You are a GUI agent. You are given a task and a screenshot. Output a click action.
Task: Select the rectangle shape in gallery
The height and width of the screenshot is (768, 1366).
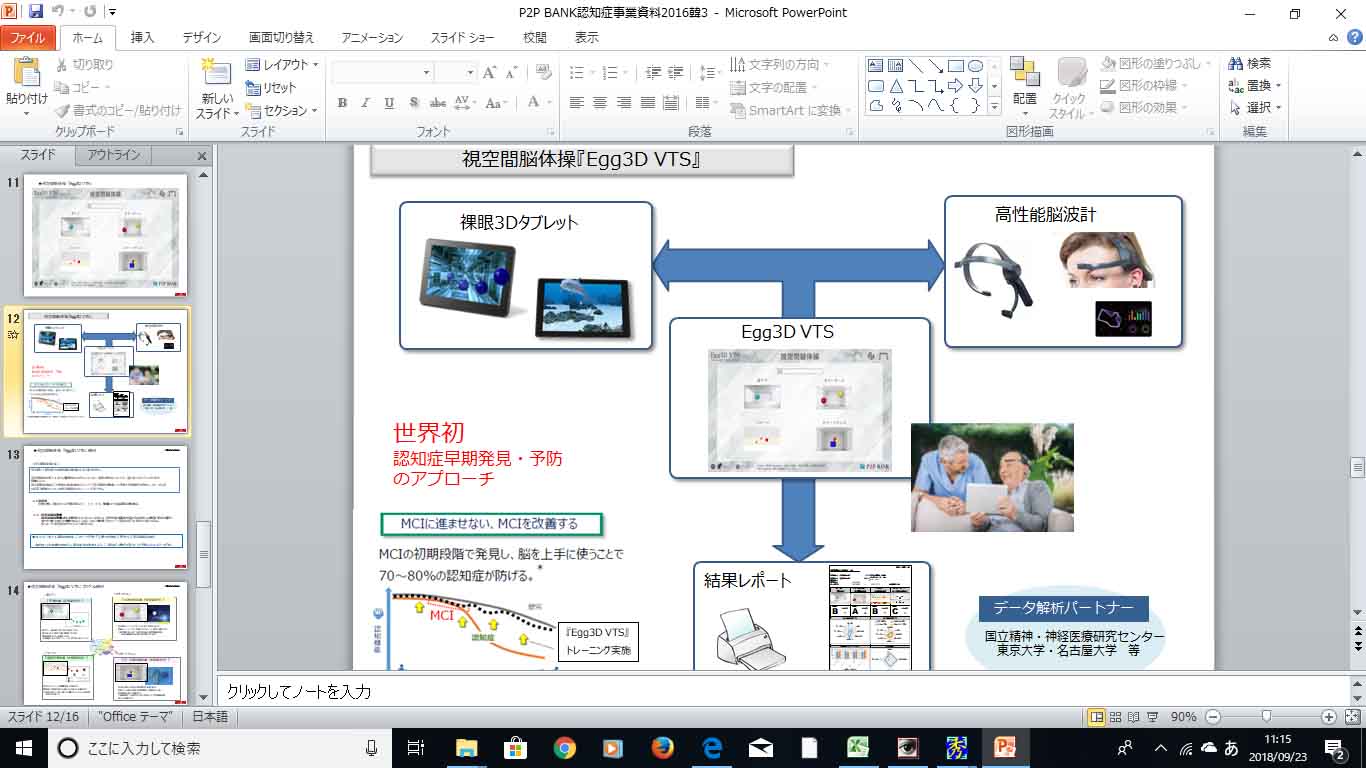956,66
